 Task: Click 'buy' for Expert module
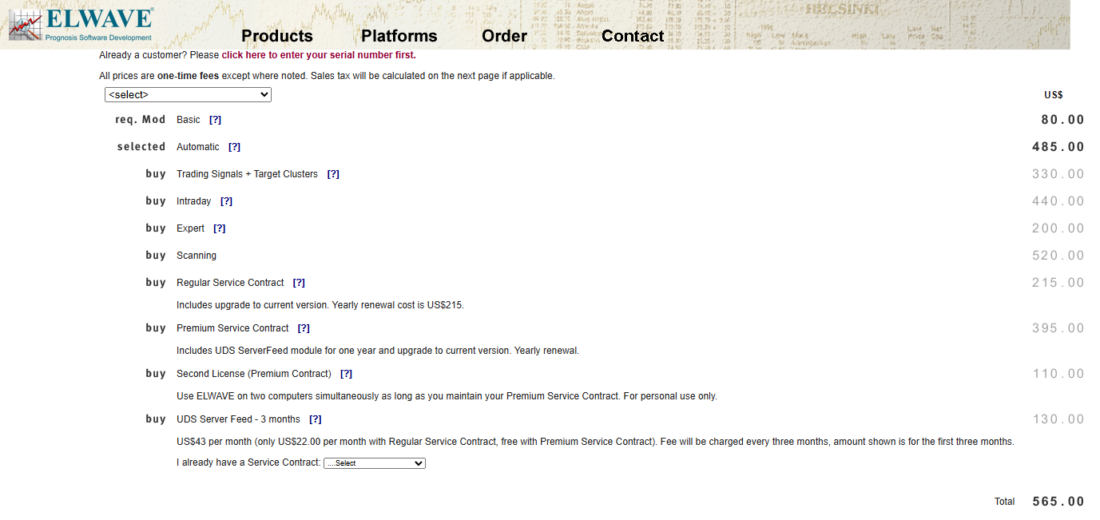point(156,228)
